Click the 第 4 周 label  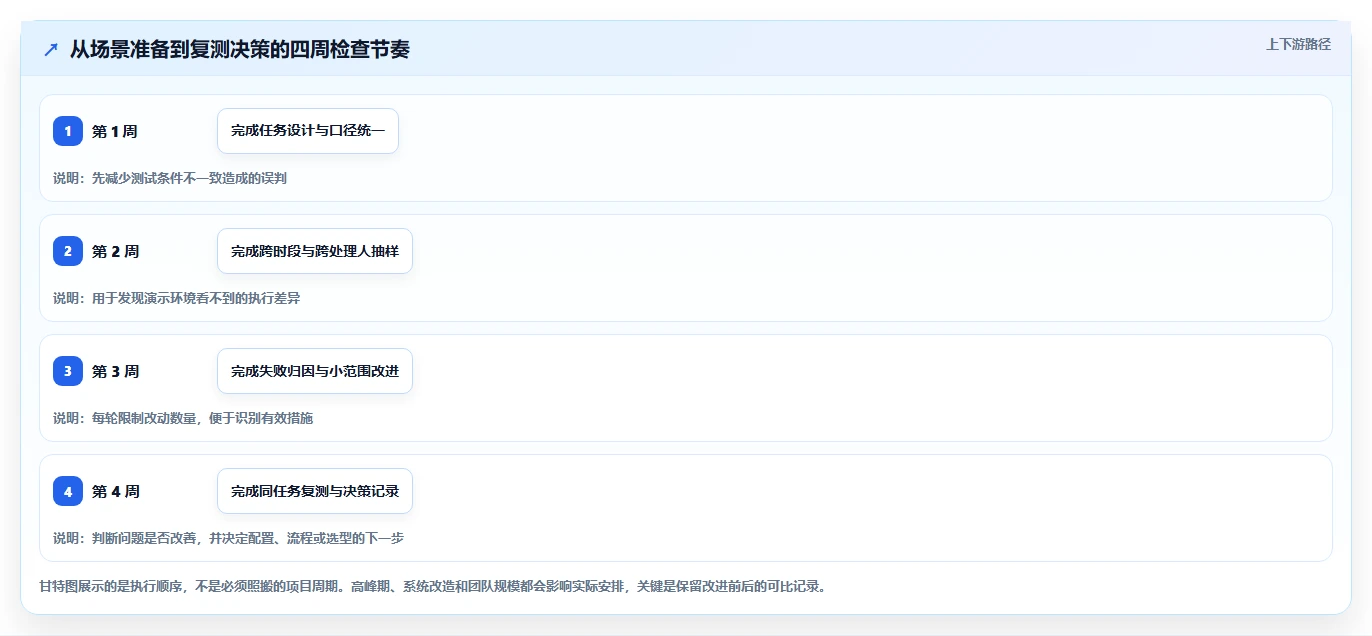pos(115,491)
